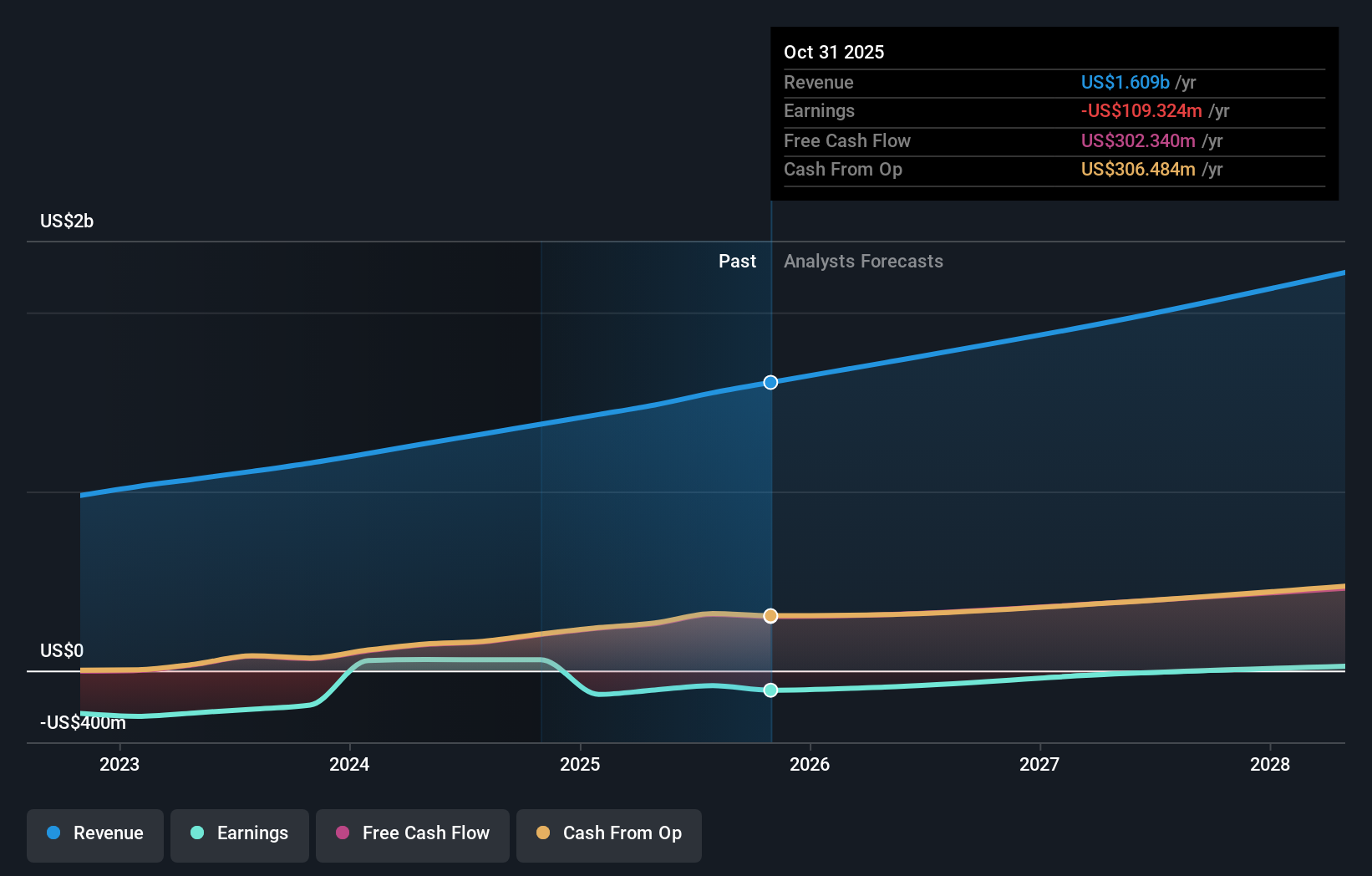Select the Earnings marker below the zero line
Image resolution: width=1372 pixels, height=876 pixels.
click(770, 690)
